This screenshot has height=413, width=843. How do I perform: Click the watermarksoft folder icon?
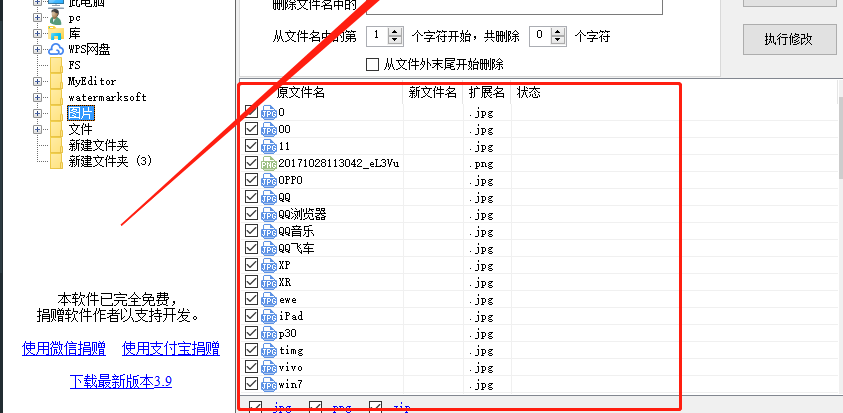[x=56, y=97]
